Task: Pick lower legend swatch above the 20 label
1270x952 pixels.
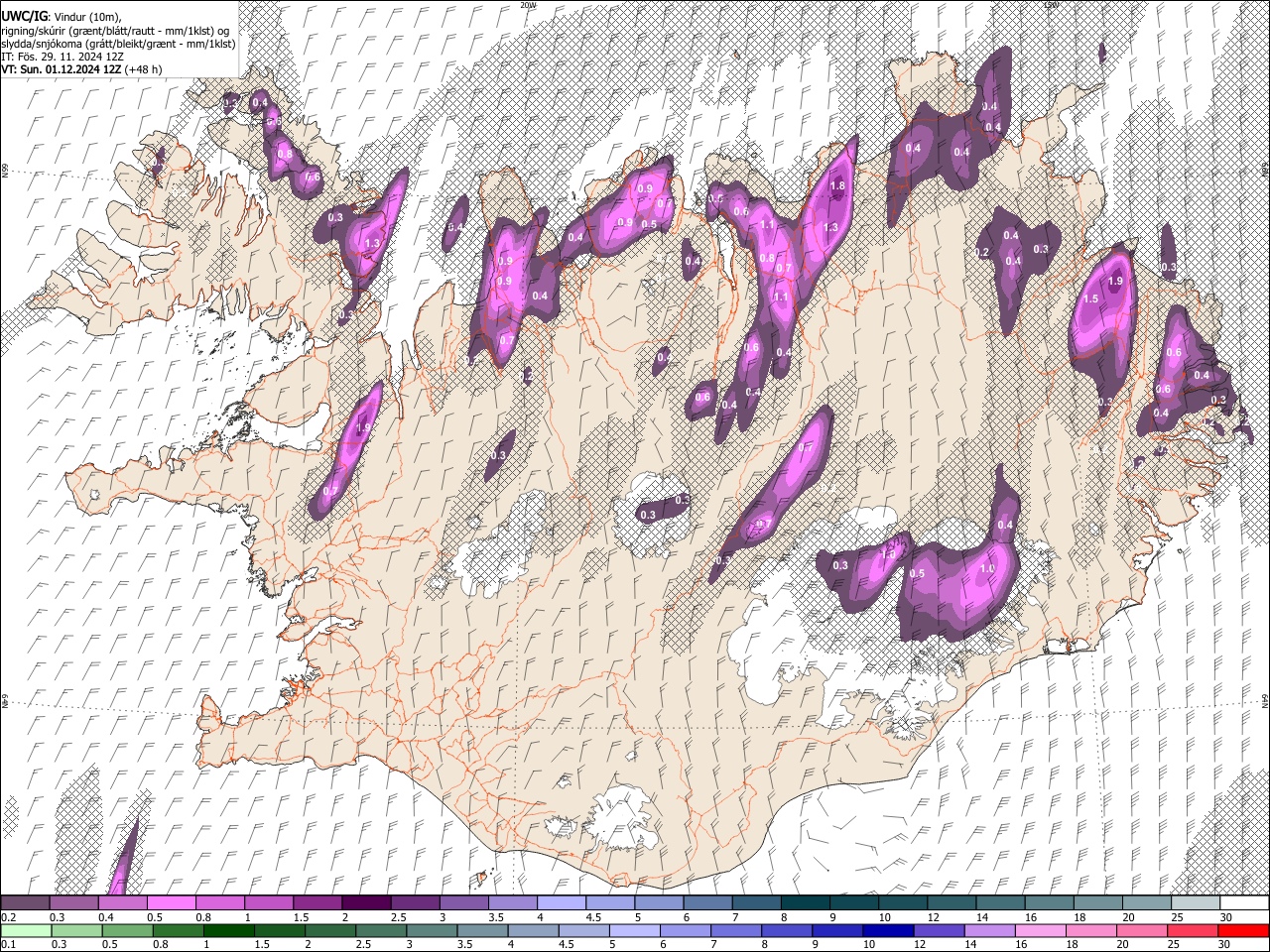Action: coord(1141,930)
